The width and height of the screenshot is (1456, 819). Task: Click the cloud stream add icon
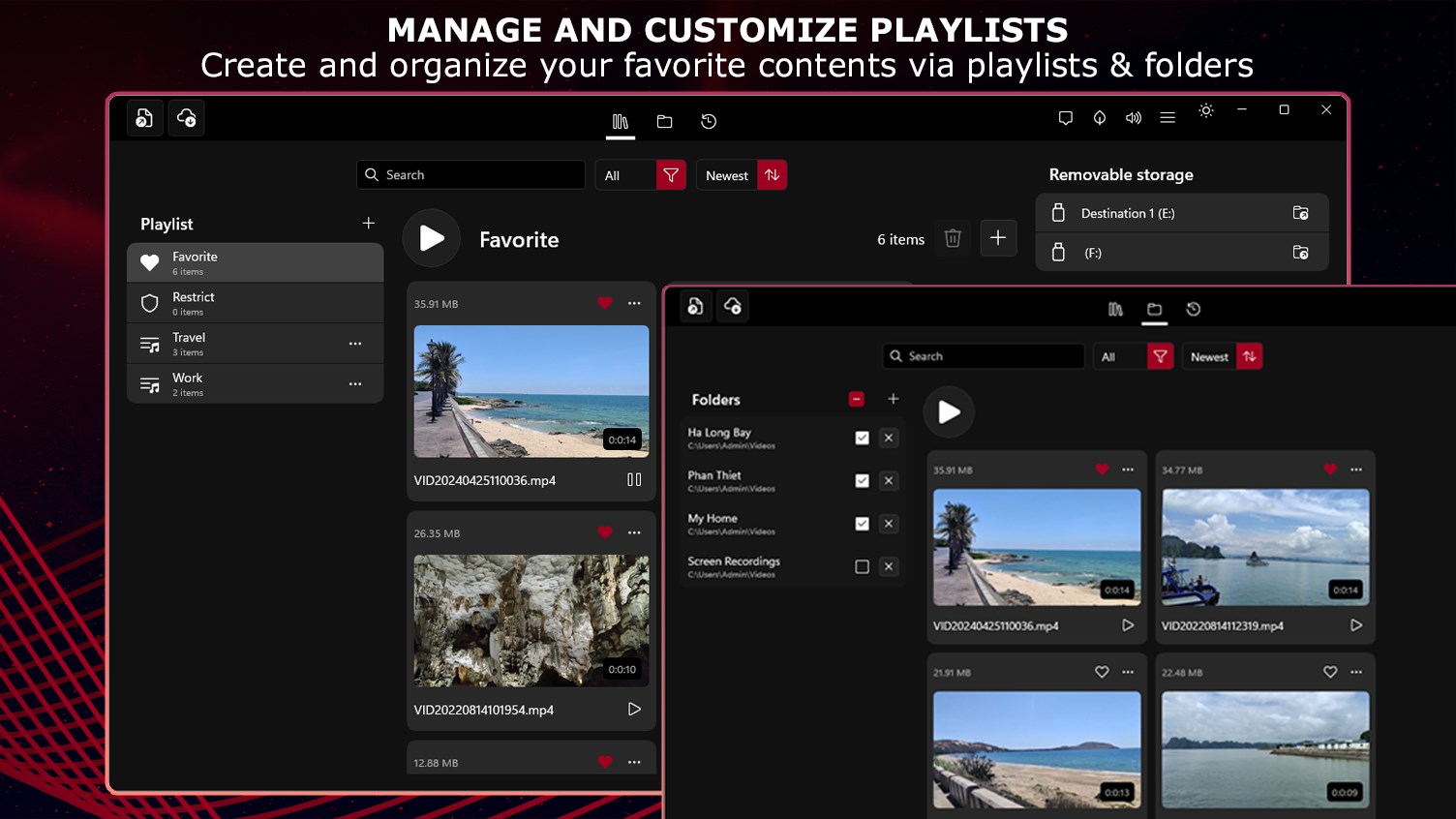click(186, 118)
